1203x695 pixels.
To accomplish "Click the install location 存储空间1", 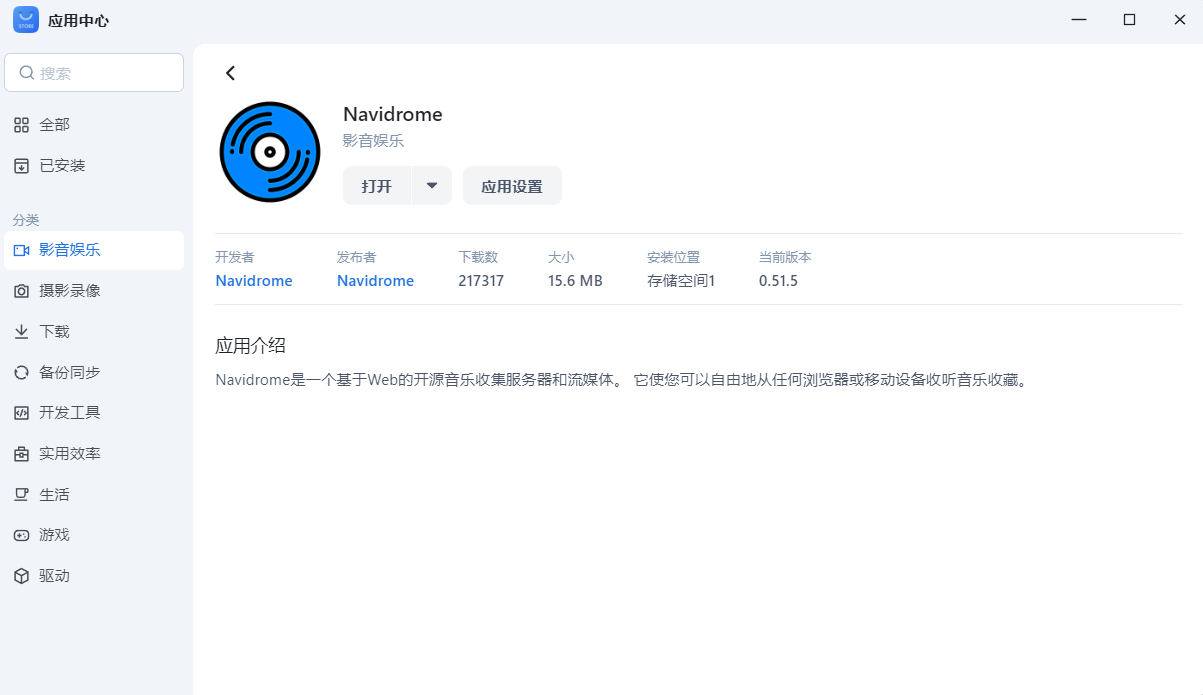I will coord(681,281).
